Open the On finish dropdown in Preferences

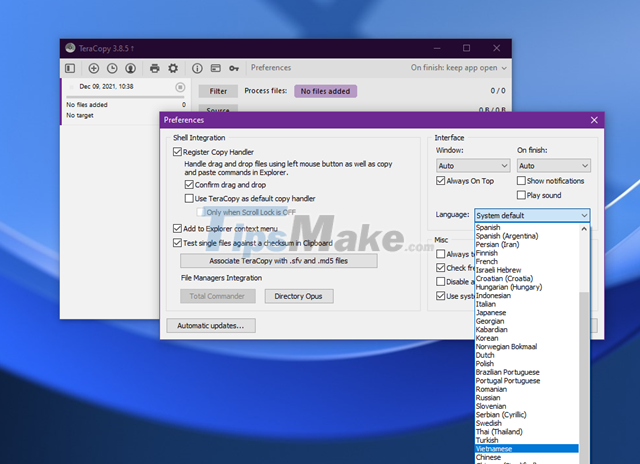tap(553, 166)
